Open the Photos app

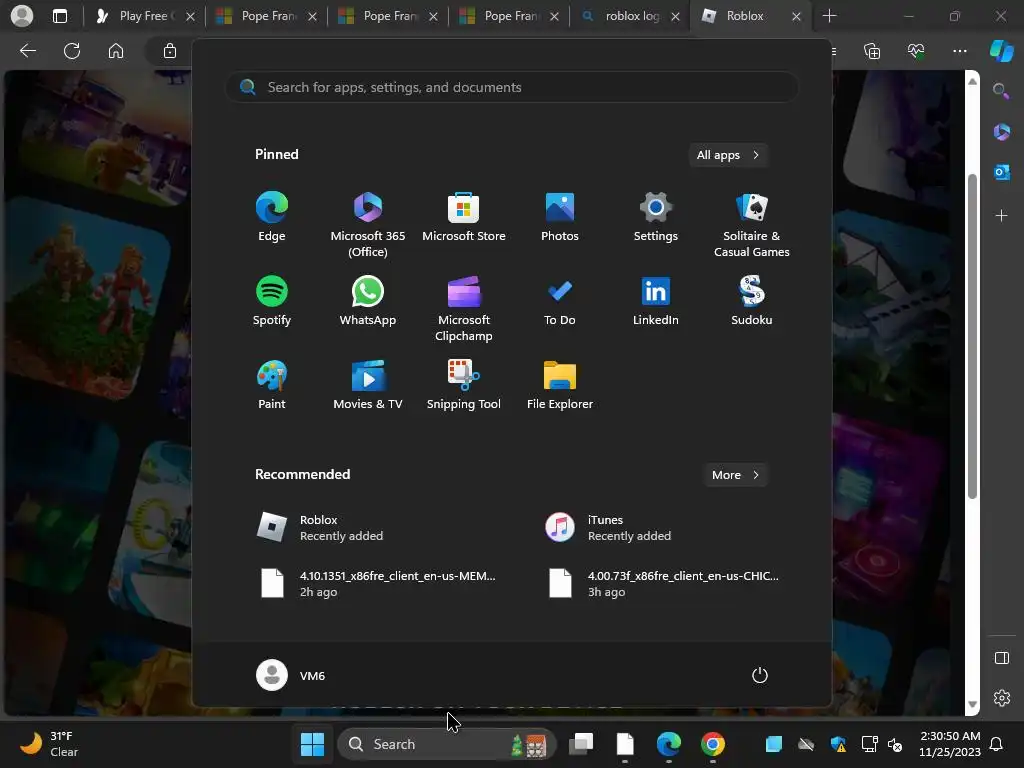560,217
